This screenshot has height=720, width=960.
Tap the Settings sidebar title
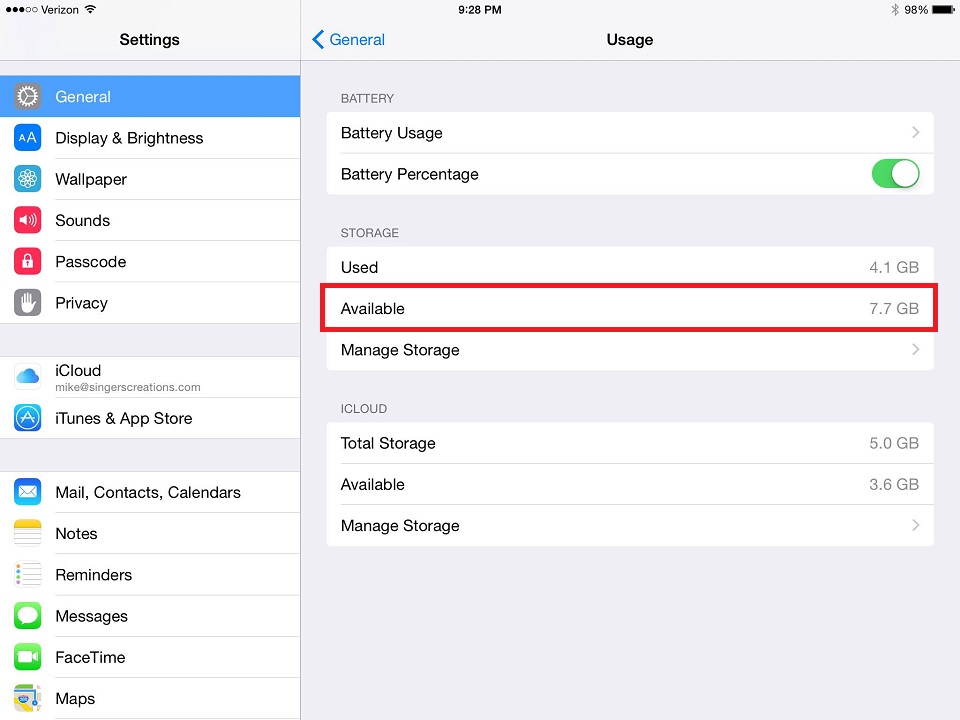click(x=149, y=39)
